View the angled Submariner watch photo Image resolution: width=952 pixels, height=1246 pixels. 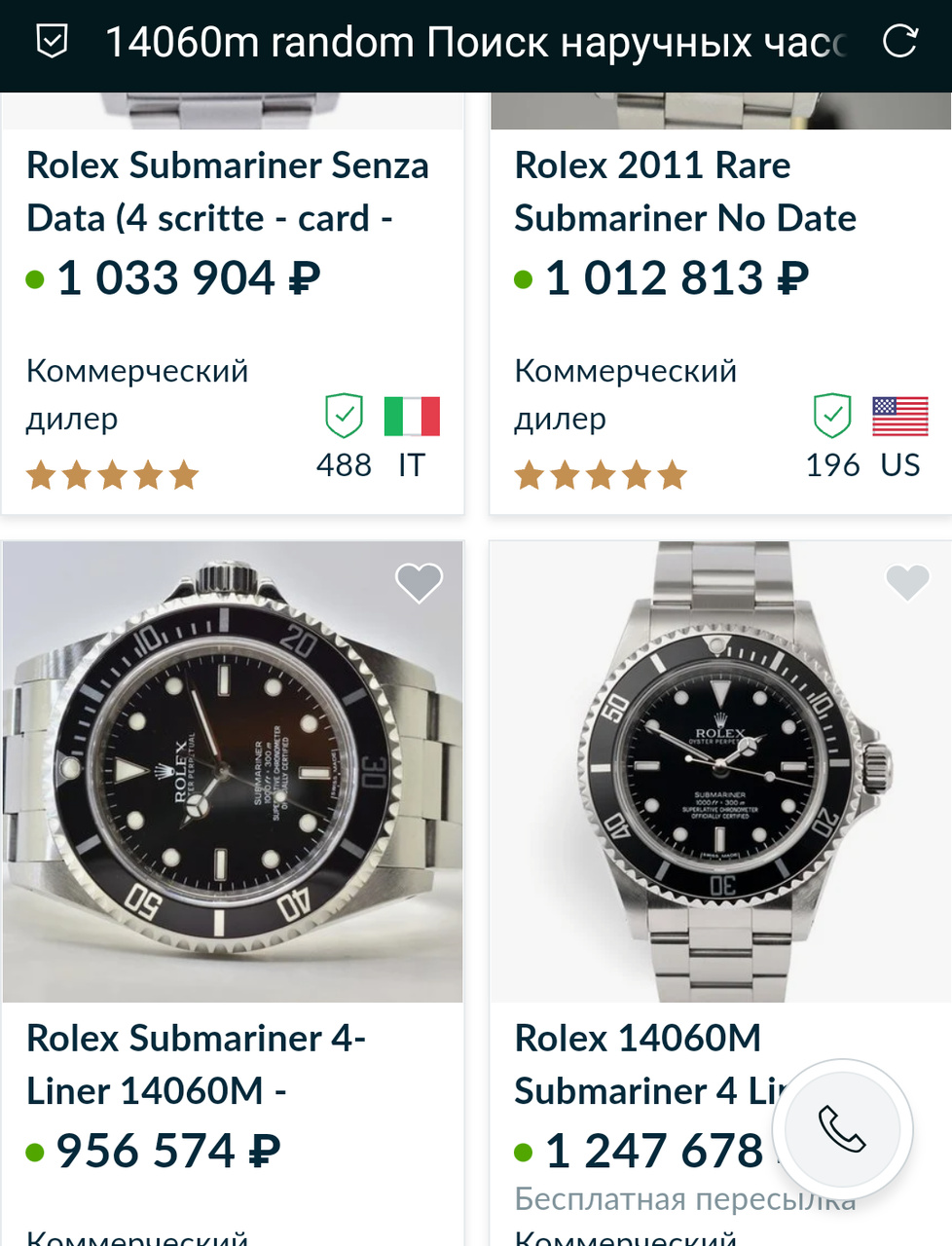point(233,772)
